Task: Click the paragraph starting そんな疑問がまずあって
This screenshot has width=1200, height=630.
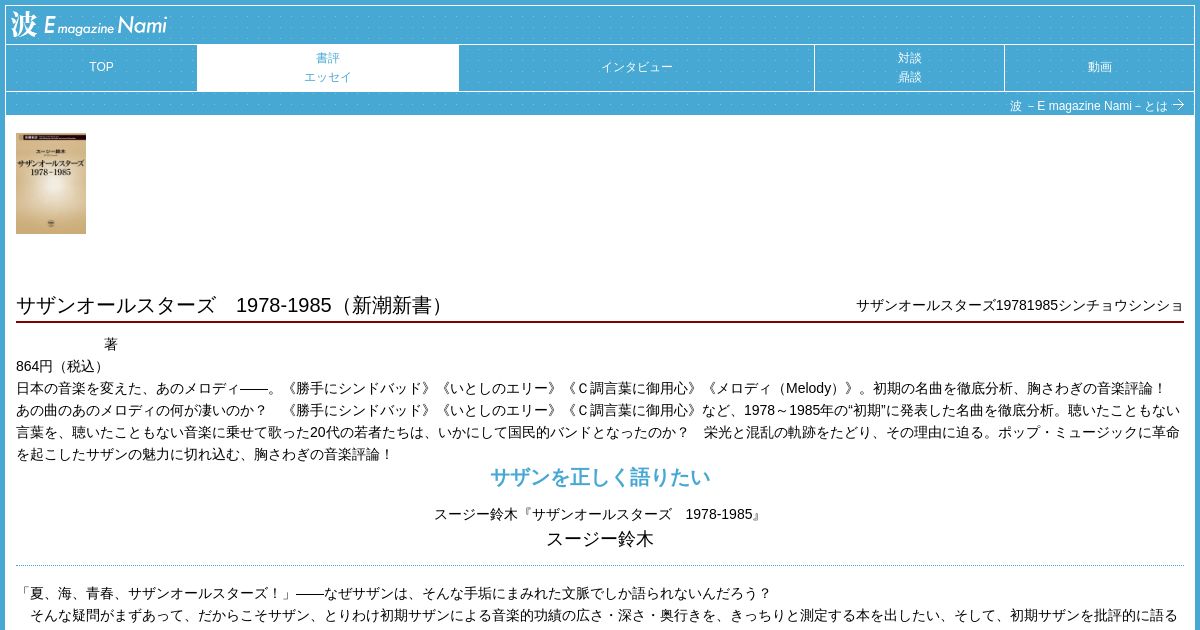Action: coord(604,615)
